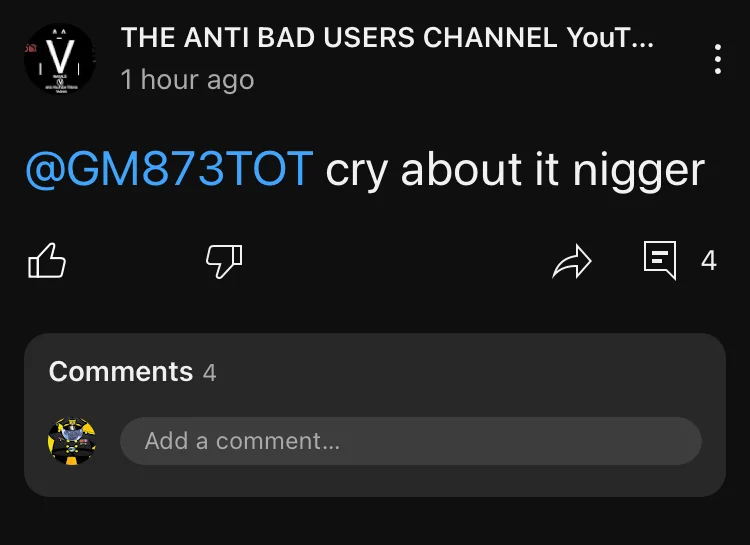This screenshot has height=545, width=750.
Task: Tap your profile avatar beside comment box
Action: click(72, 441)
